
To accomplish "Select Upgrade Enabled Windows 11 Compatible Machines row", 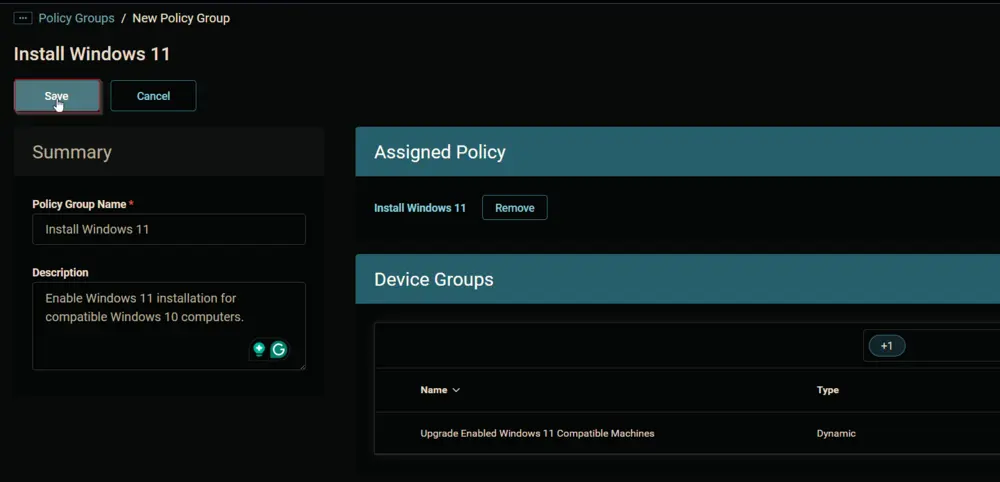I will (687, 433).
